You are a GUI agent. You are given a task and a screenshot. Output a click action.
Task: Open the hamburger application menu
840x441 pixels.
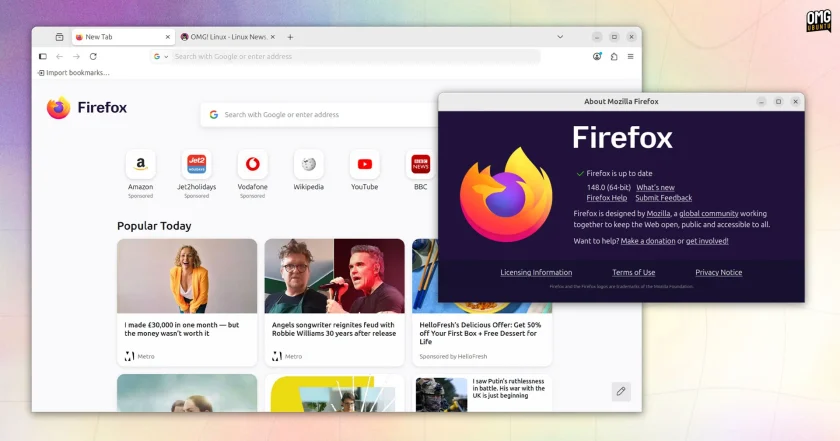(x=631, y=56)
